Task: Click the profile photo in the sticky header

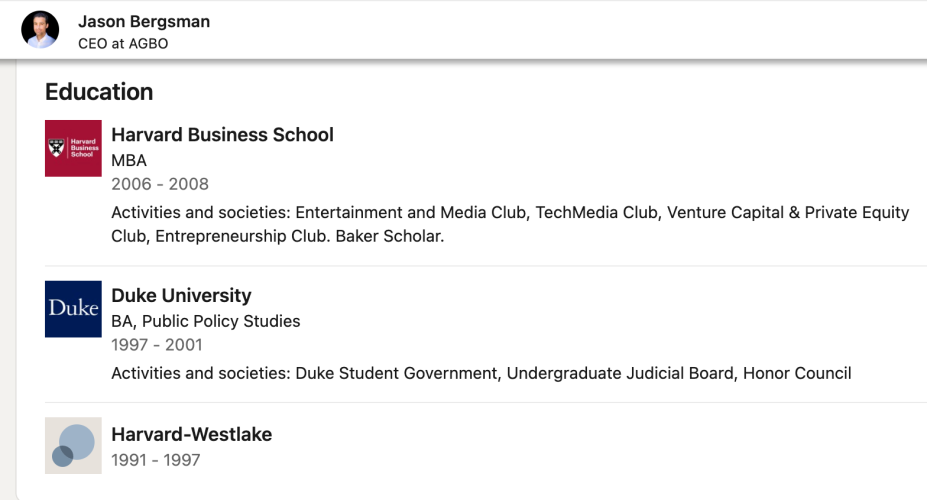Action: point(40,30)
